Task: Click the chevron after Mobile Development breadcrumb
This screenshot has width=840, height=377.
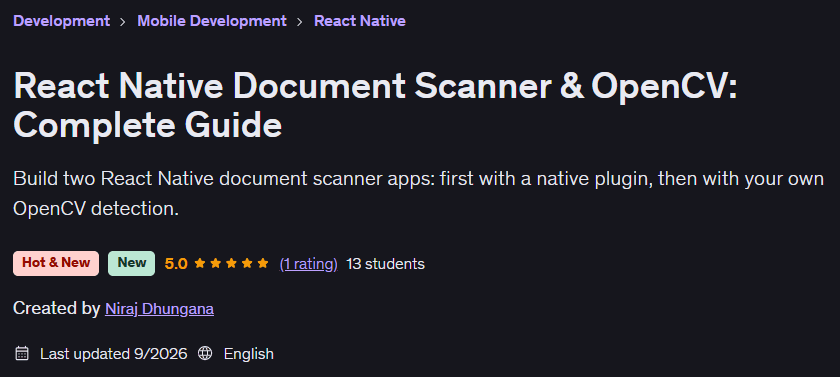Action: 300,21
